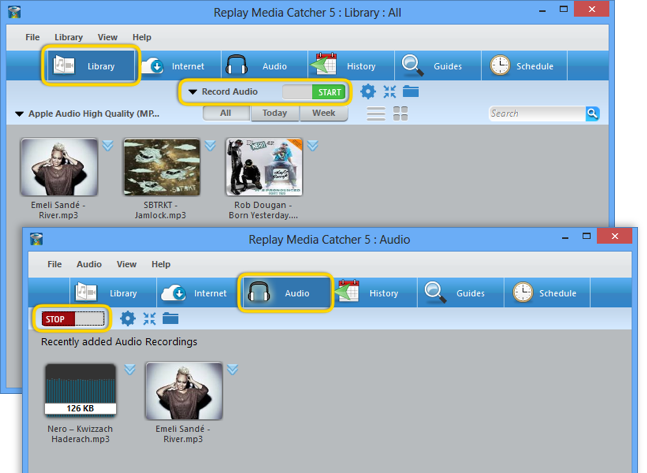Open output folder icon in Audio window

(x=170, y=318)
